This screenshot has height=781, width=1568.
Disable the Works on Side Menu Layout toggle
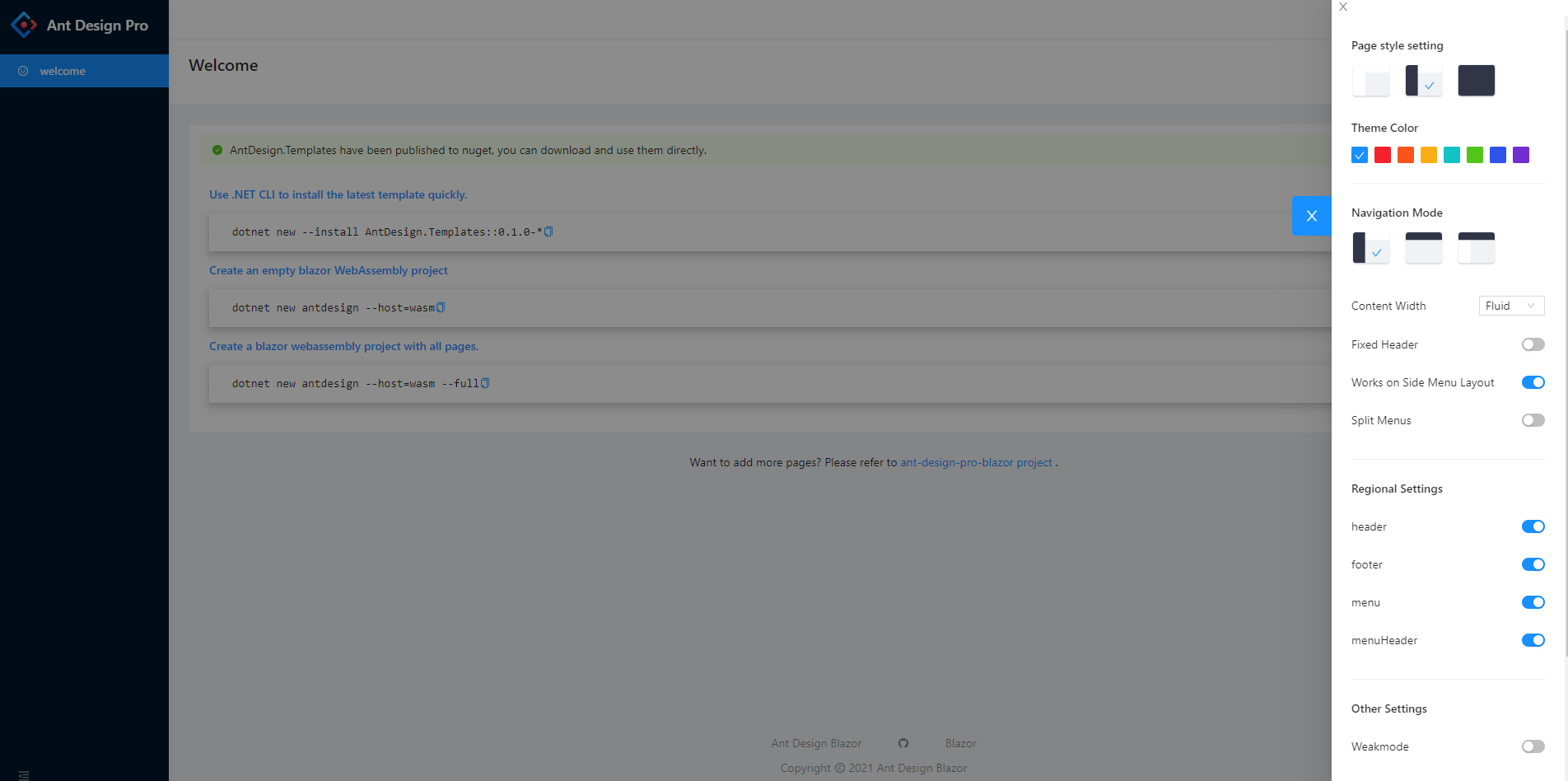pos(1533,382)
